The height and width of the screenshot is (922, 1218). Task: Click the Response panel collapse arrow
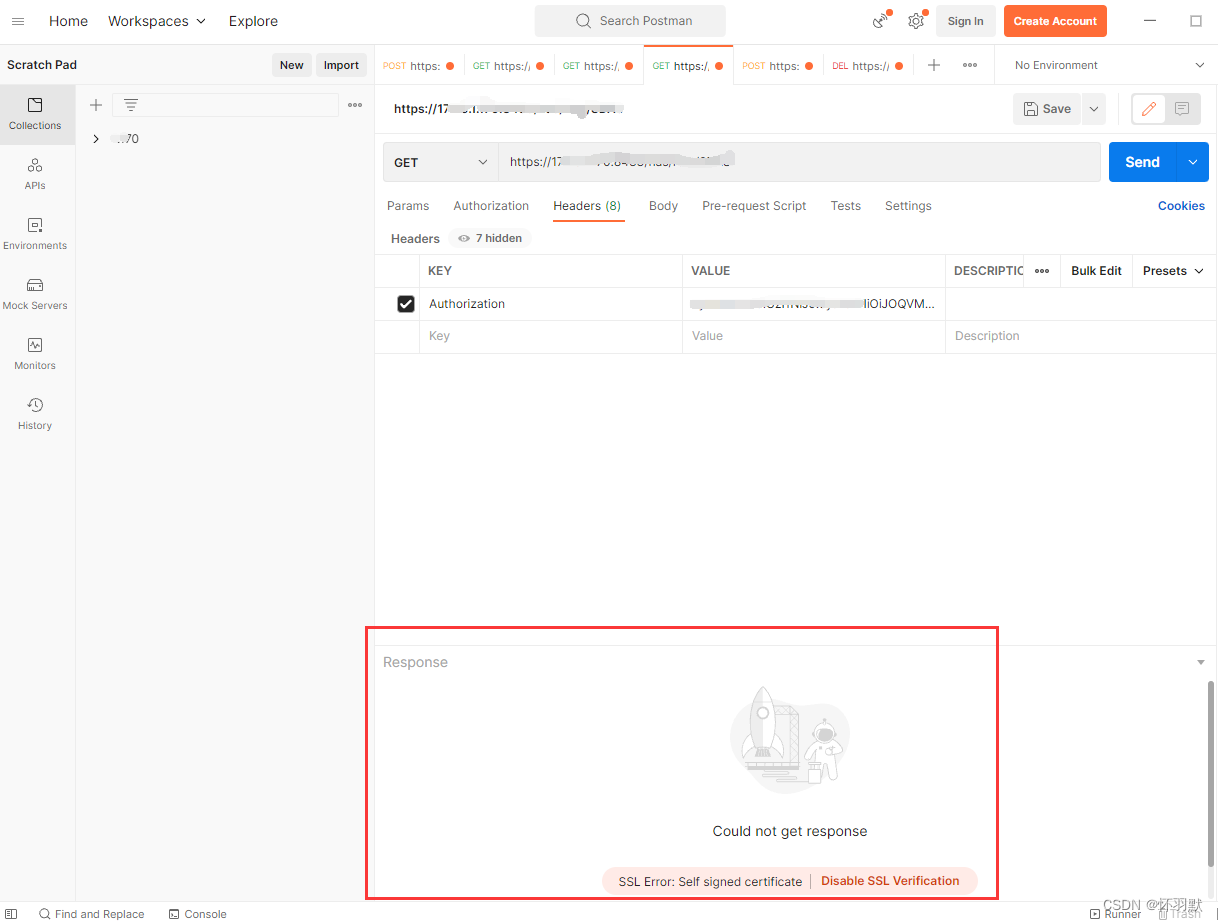point(1201,663)
